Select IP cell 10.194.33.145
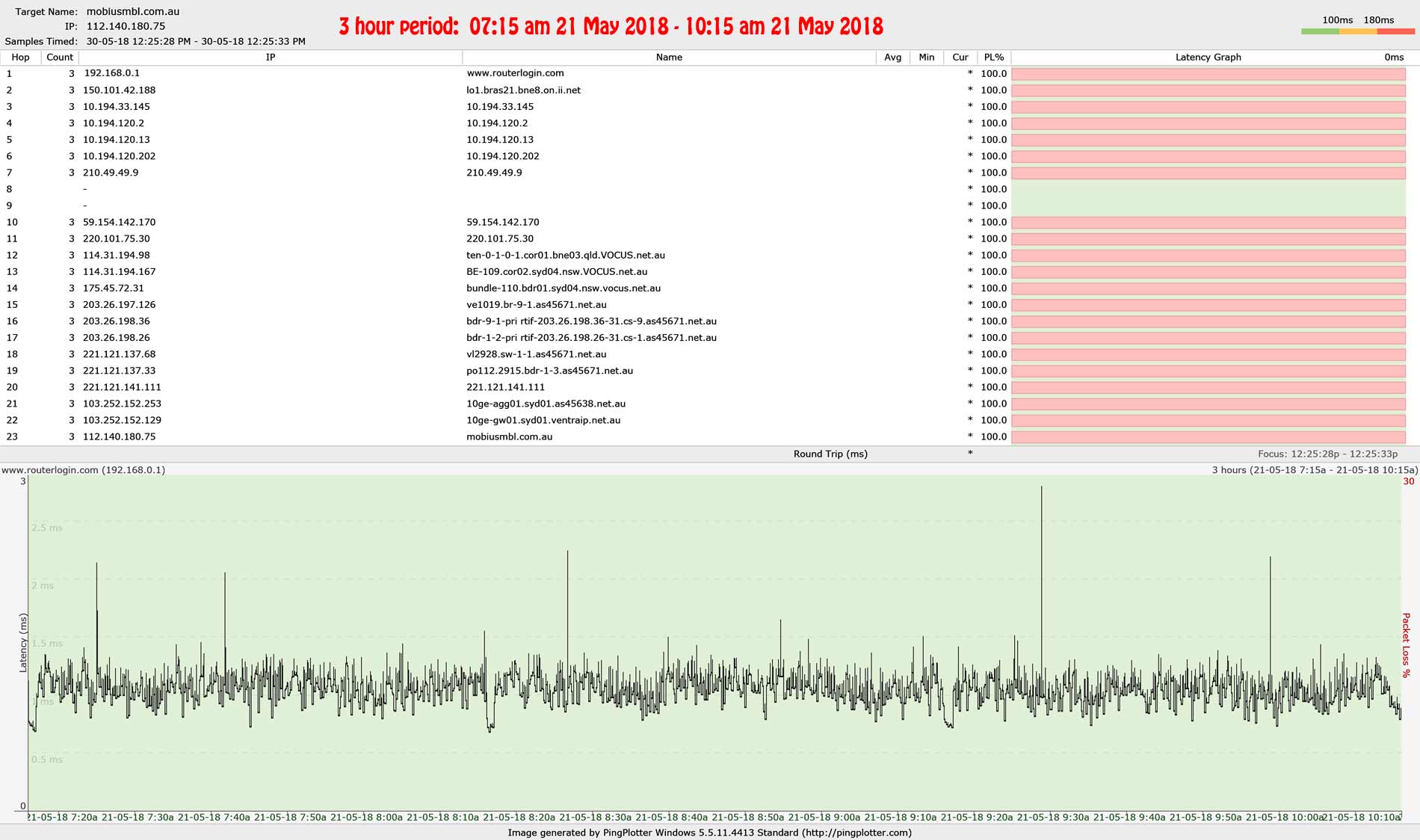 point(117,106)
